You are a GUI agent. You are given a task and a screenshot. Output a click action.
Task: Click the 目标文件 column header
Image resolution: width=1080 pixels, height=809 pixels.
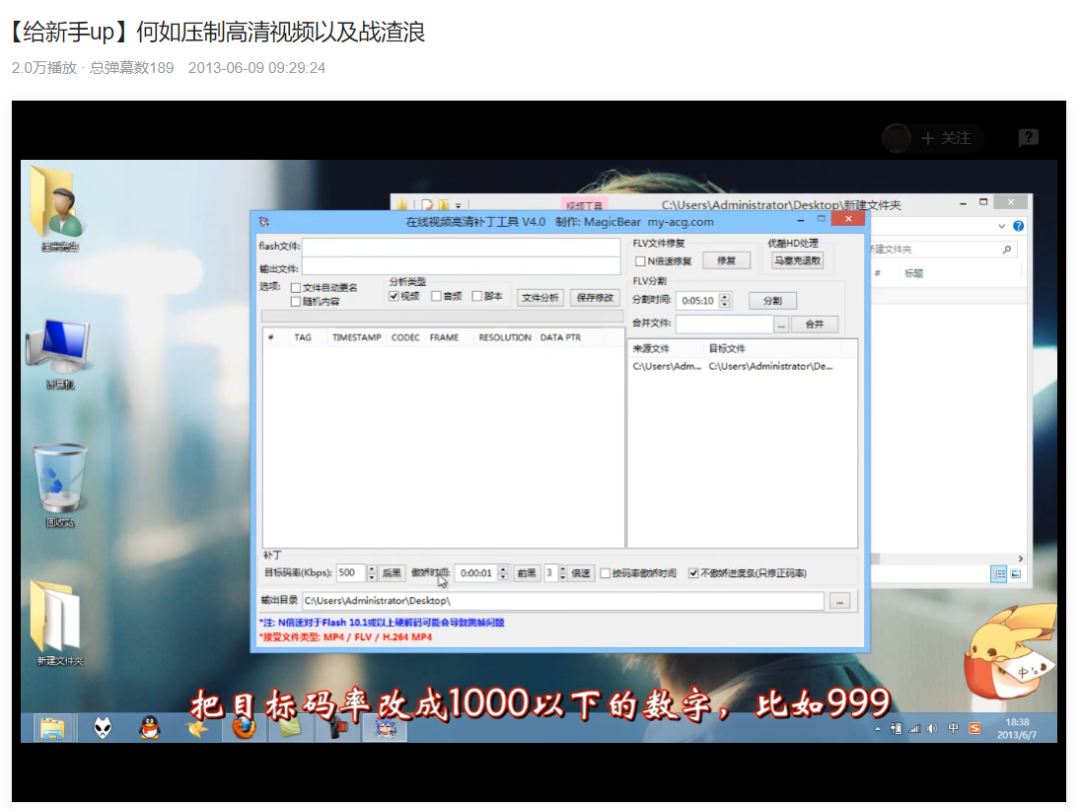(x=727, y=348)
